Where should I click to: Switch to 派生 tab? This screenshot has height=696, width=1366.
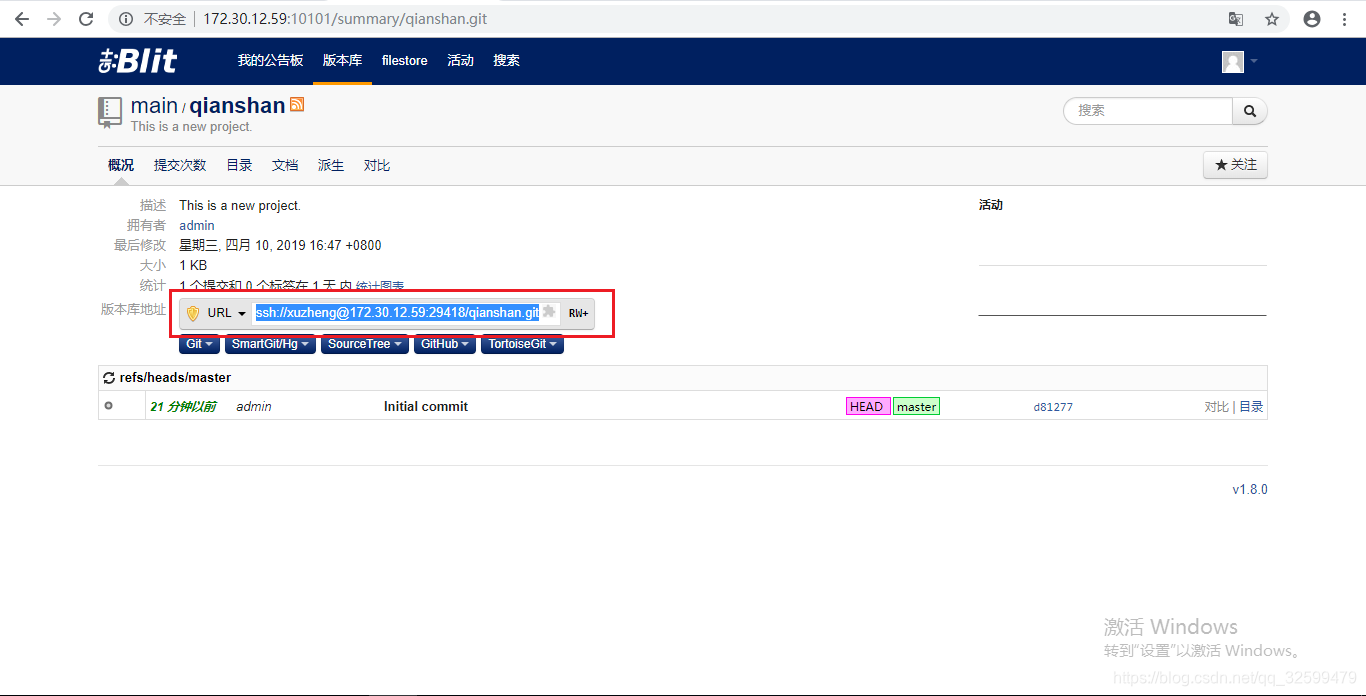[x=331, y=165]
